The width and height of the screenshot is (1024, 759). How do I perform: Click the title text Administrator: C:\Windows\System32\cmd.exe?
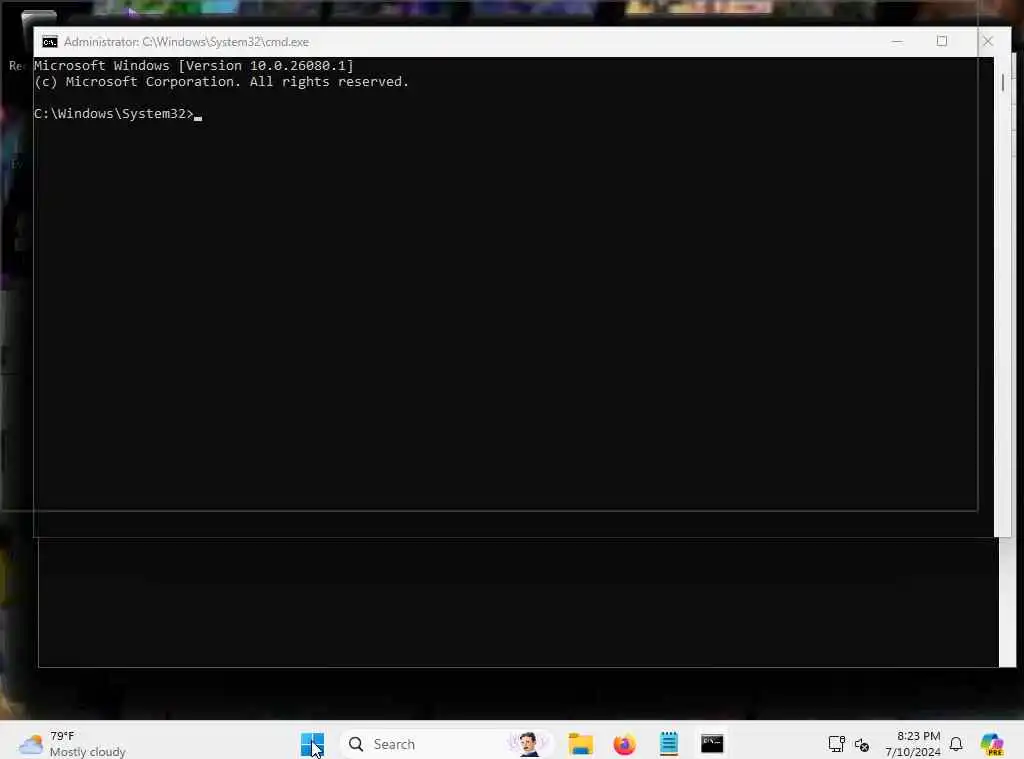click(186, 42)
